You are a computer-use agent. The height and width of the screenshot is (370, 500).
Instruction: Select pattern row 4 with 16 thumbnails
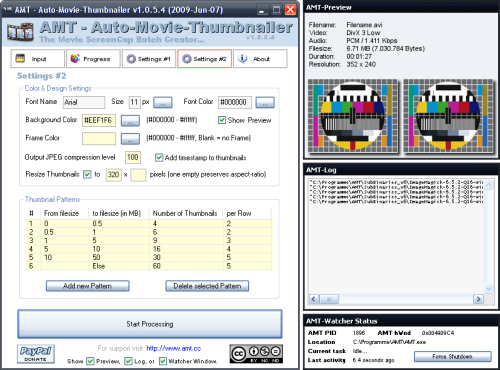coord(149,249)
